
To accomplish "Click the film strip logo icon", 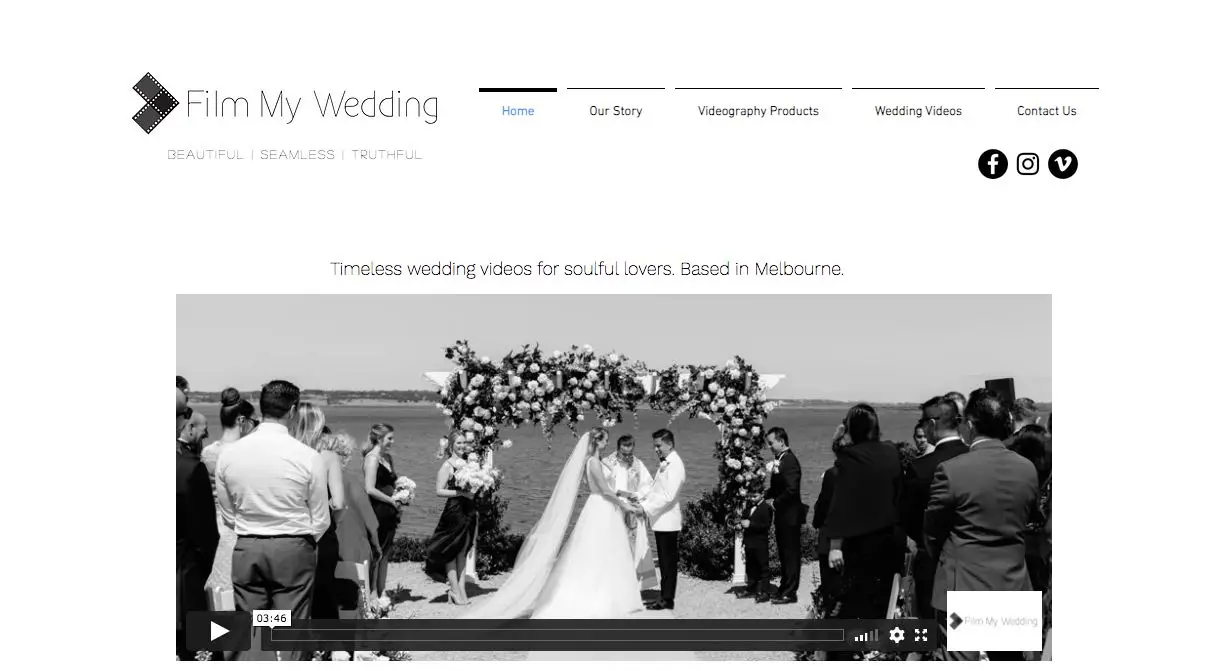I will click(155, 103).
